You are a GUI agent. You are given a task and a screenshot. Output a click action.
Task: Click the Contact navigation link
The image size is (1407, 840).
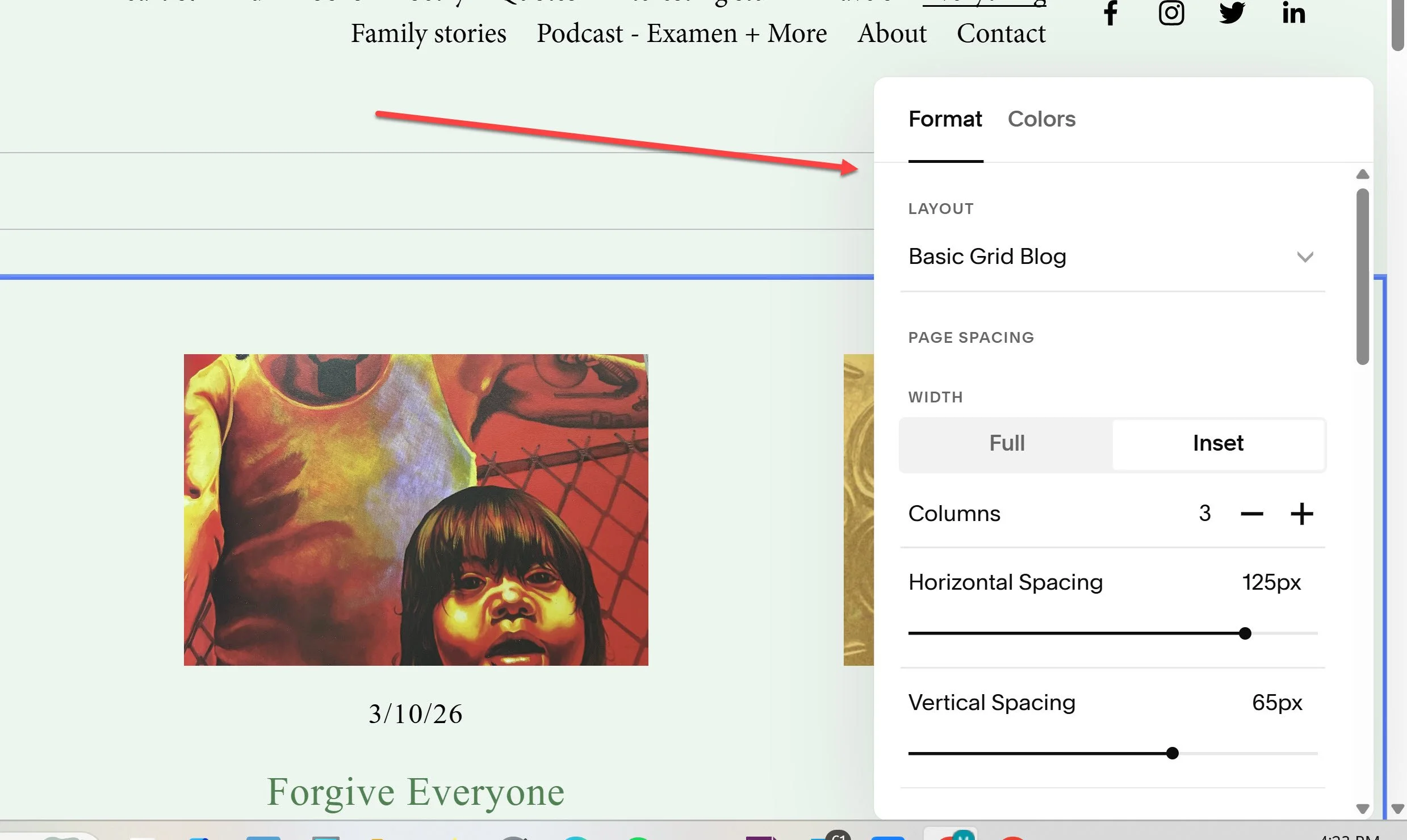[1000, 33]
